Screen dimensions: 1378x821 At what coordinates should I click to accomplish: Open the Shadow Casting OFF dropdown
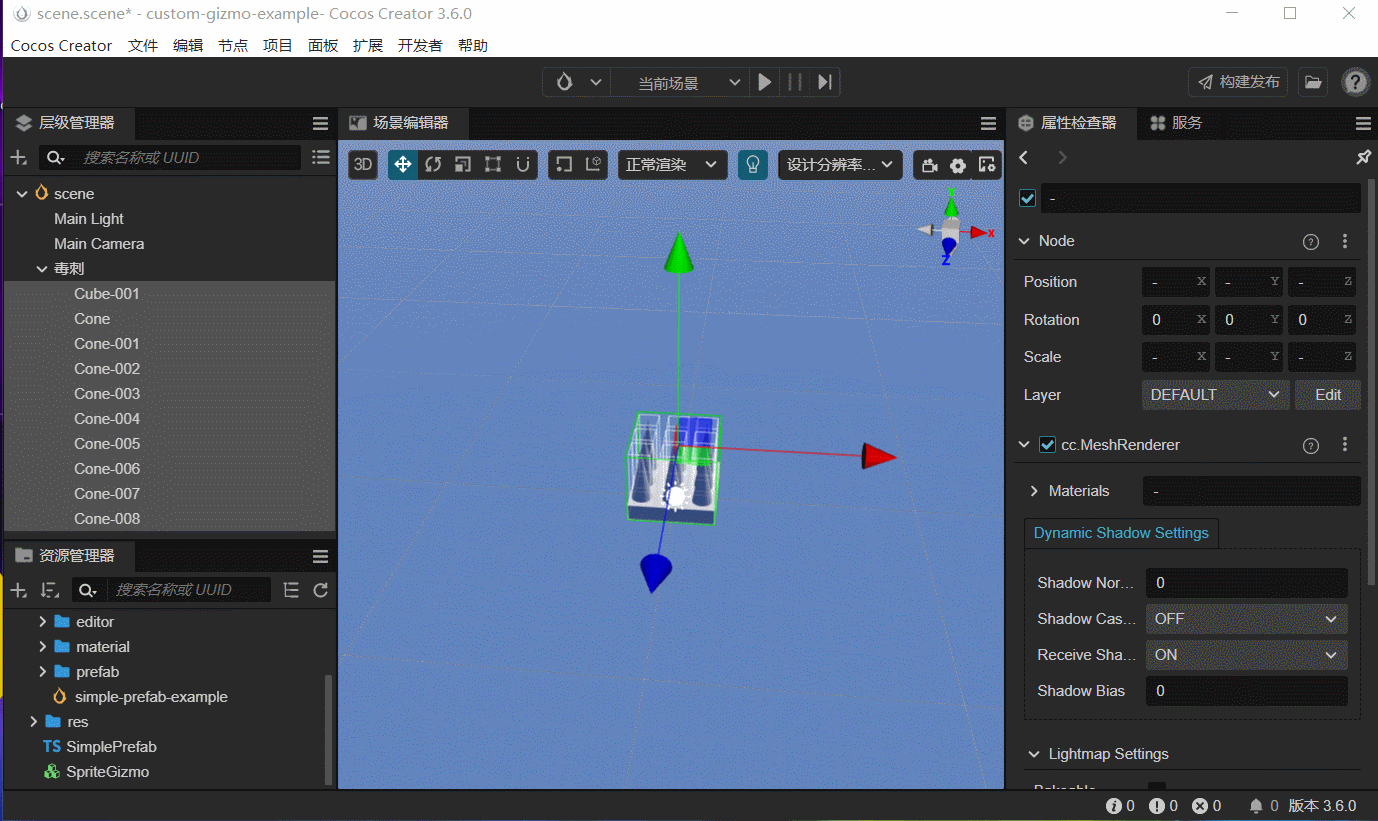[x=1245, y=619]
